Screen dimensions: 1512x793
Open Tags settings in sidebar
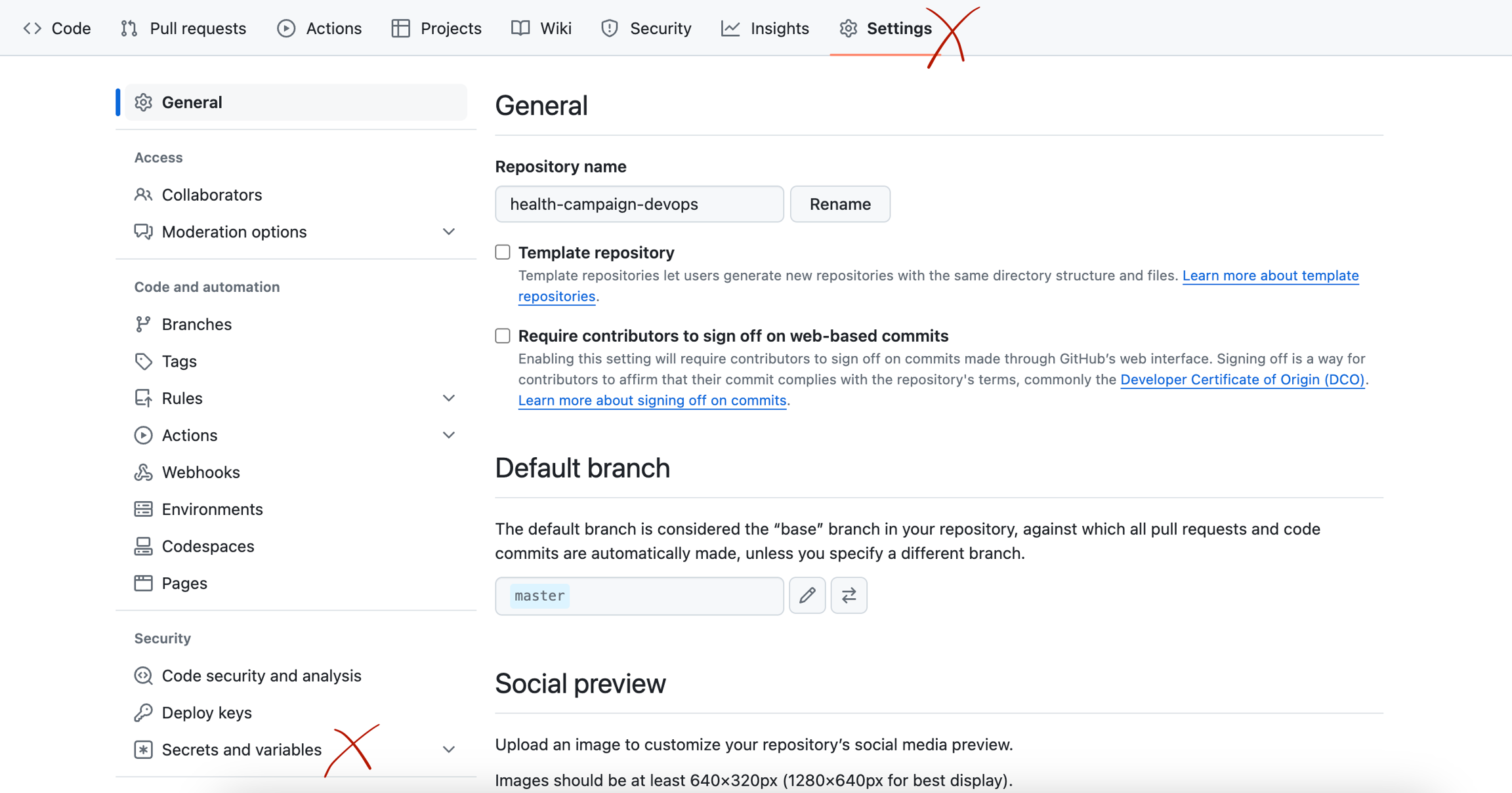(x=178, y=361)
